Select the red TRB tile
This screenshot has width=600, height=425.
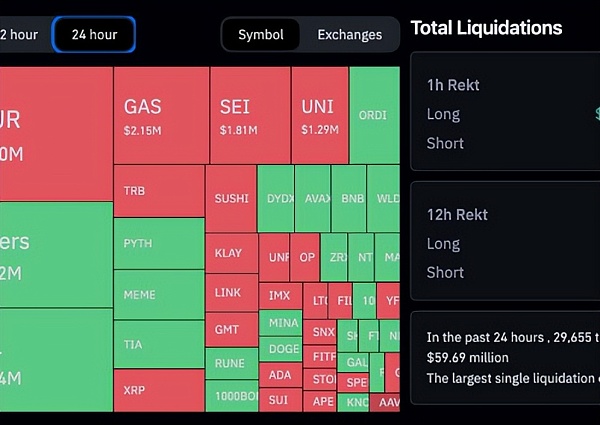(x=158, y=191)
